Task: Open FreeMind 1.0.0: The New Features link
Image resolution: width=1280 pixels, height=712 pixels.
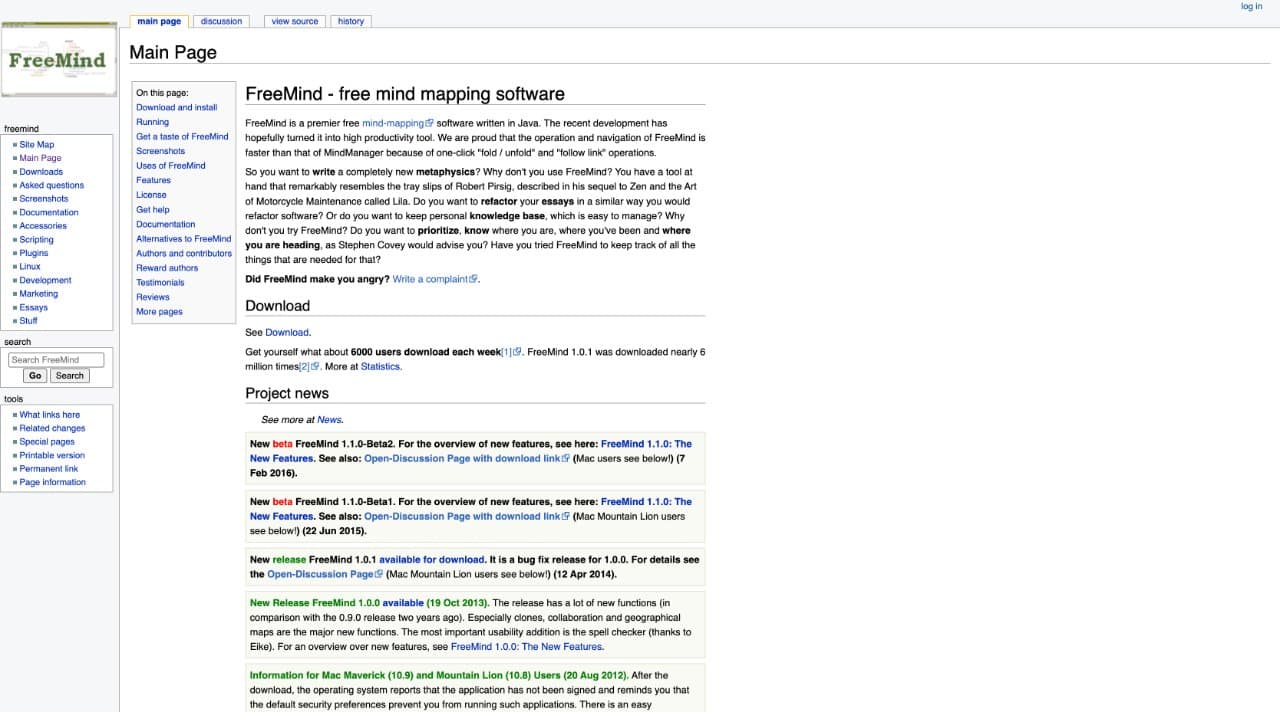Action: coord(526,647)
